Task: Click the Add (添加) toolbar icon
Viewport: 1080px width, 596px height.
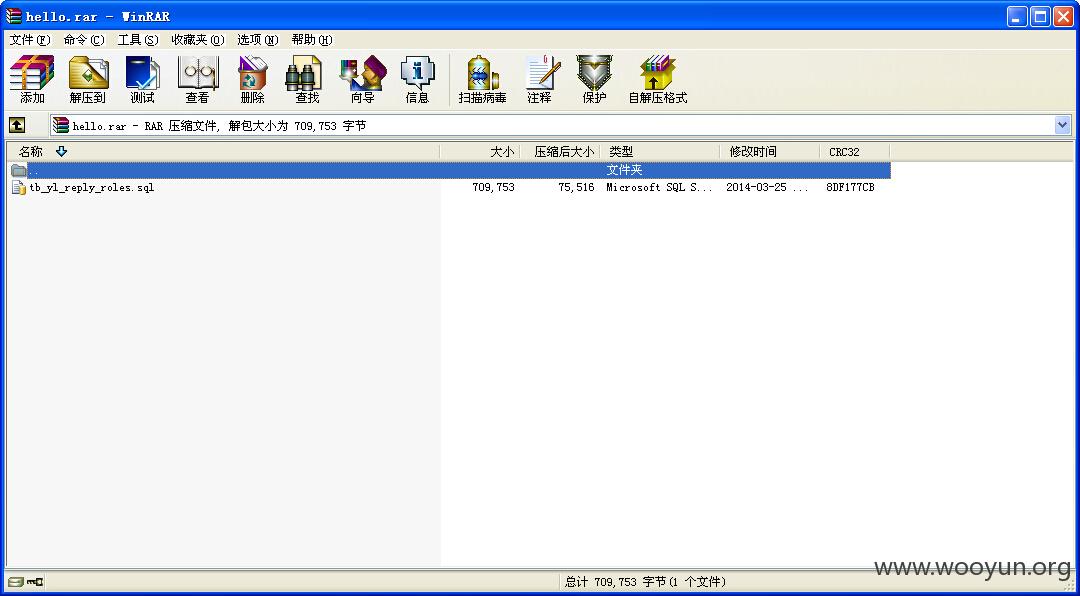Action: pos(32,79)
